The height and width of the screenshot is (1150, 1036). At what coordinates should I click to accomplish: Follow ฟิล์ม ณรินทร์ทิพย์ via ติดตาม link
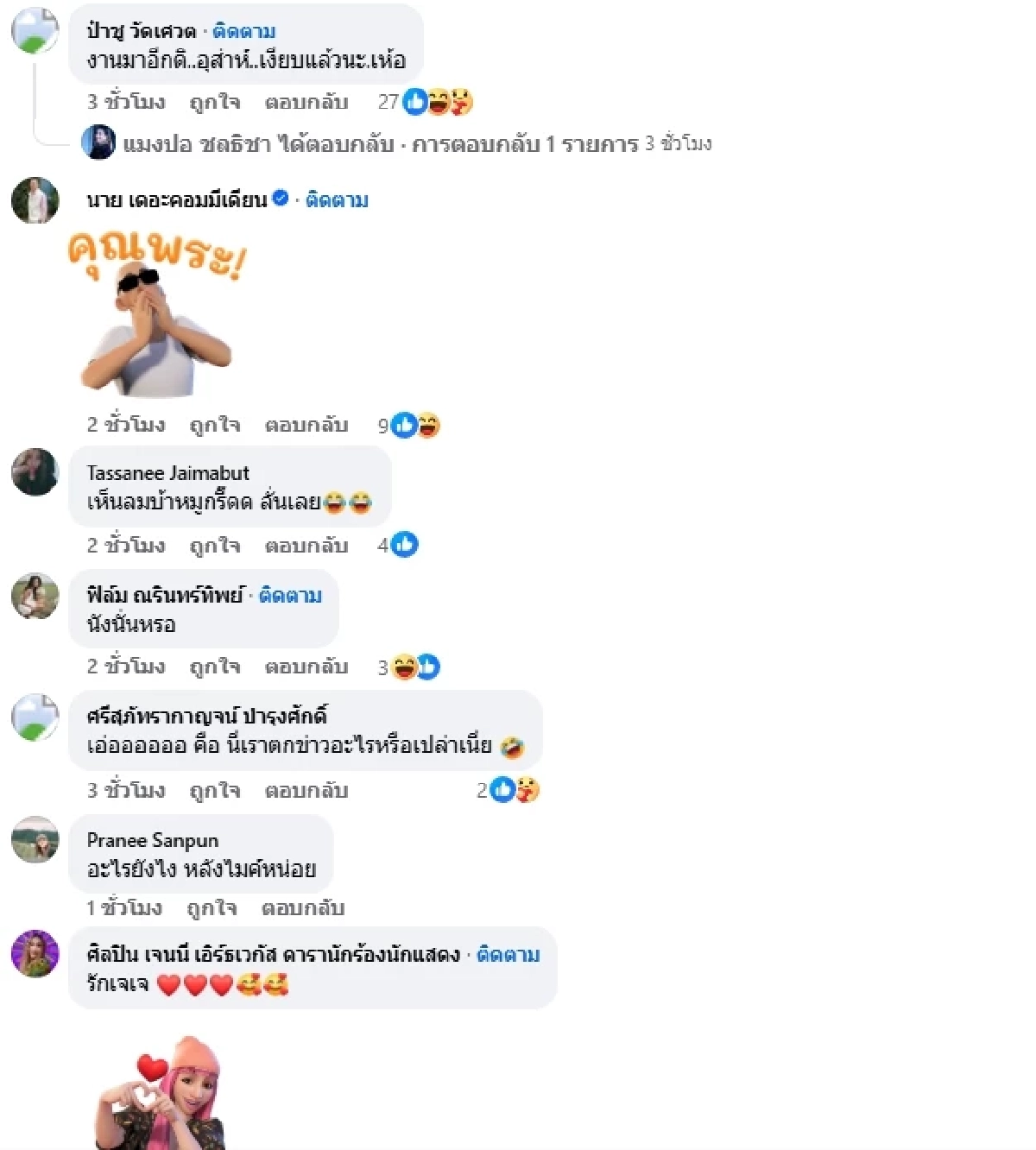click(x=290, y=595)
